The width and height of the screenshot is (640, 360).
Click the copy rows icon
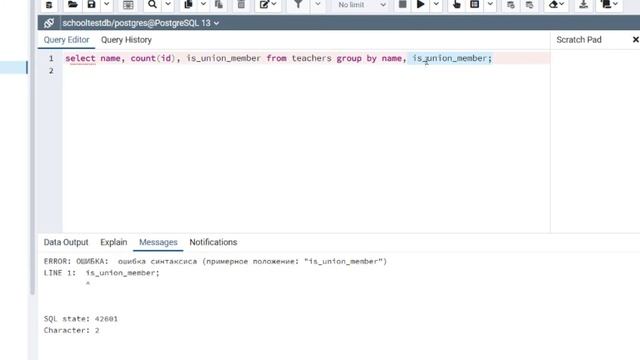click(188, 4)
